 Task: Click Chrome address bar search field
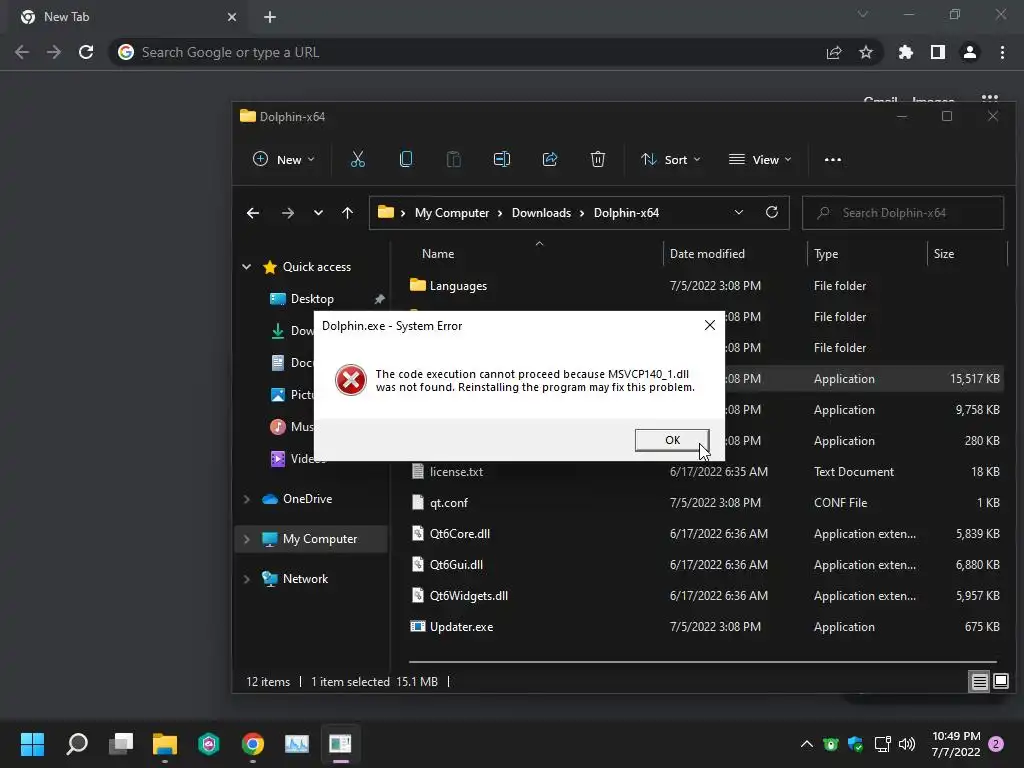pos(470,52)
